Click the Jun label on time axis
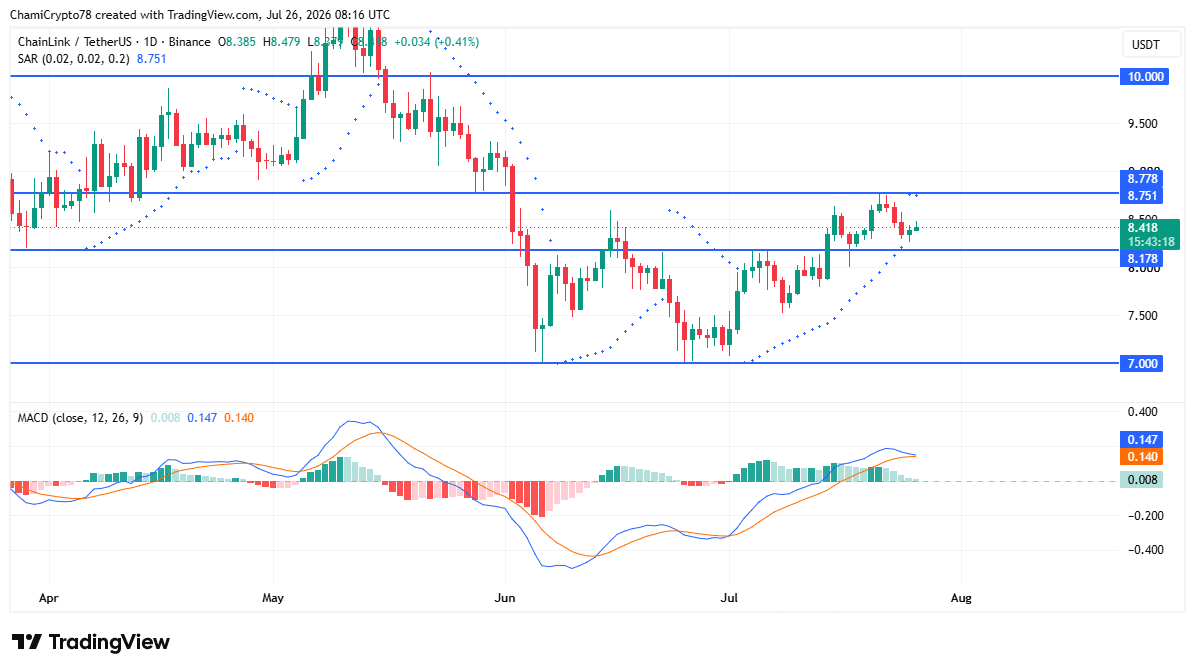1195x672 pixels. (x=505, y=598)
